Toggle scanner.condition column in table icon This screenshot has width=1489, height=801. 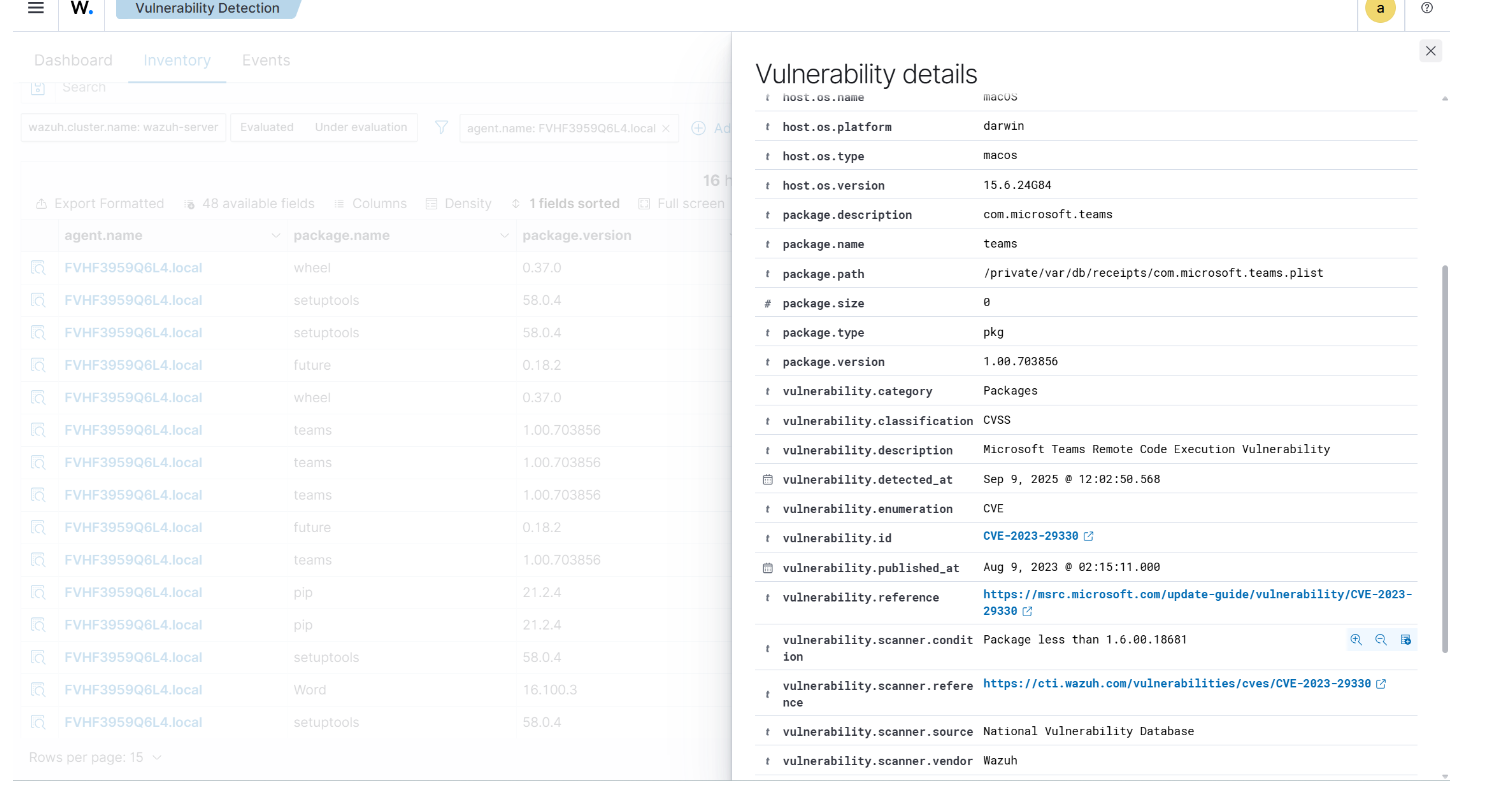(x=1405, y=640)
